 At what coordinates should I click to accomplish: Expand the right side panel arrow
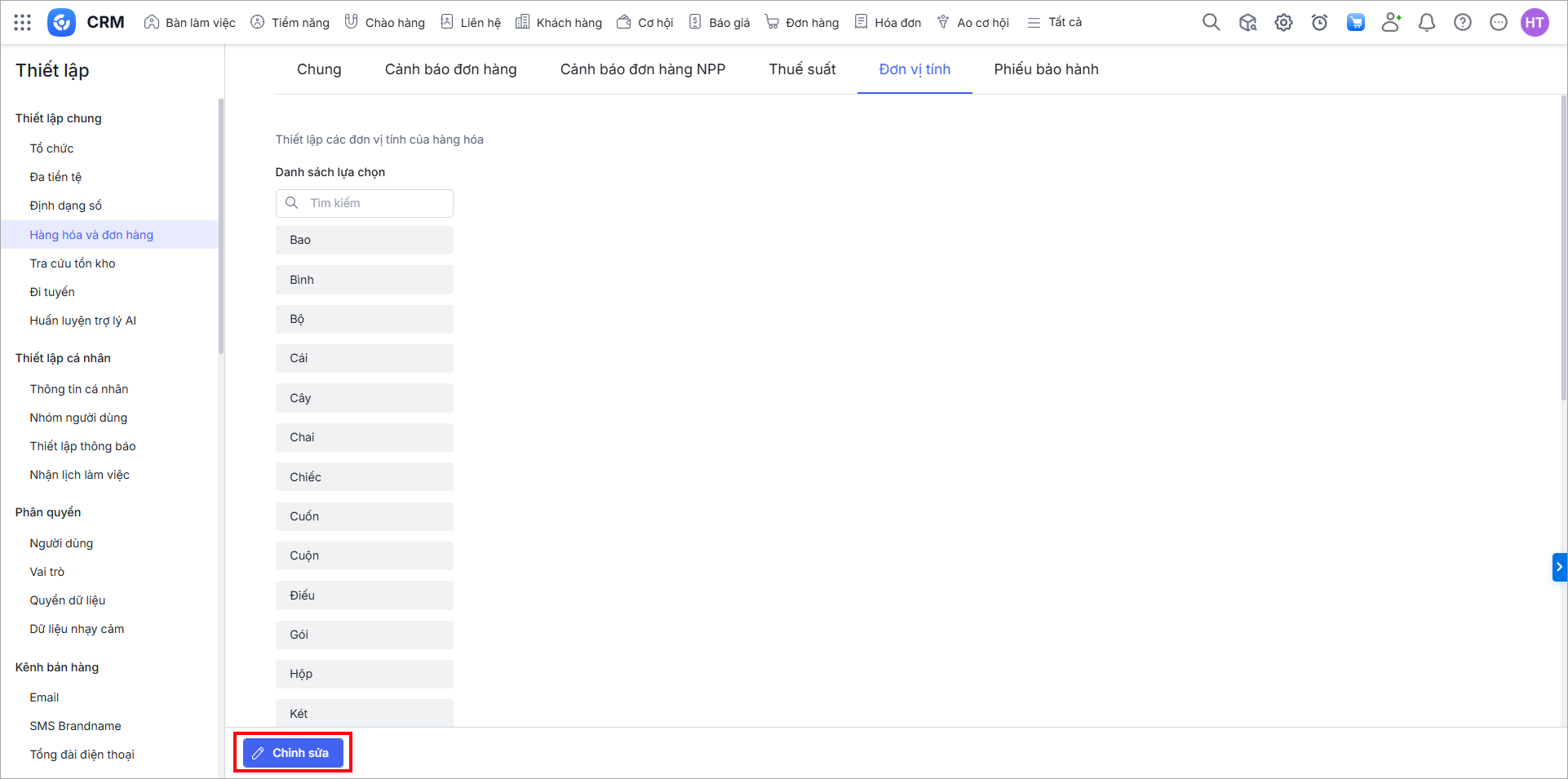[x=1559, y=567]
